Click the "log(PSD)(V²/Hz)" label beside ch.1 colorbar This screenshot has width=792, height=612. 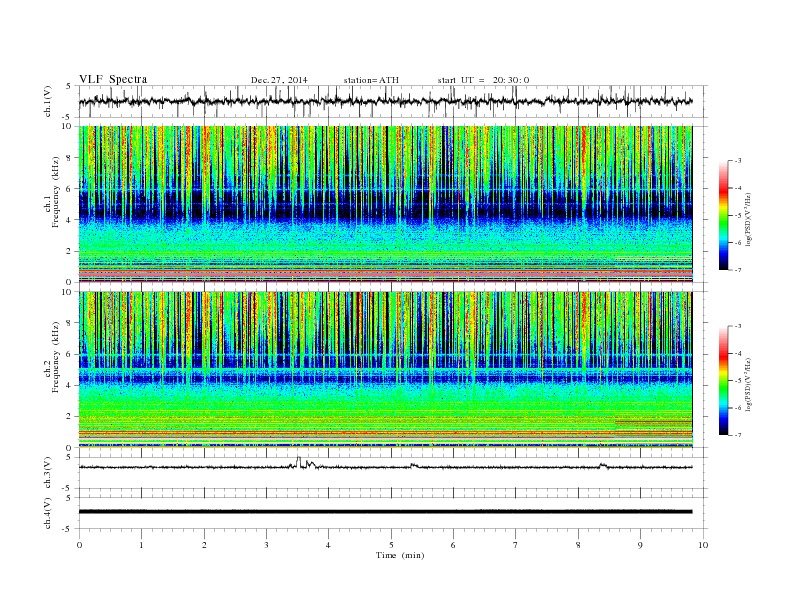[x=748, y=220]
